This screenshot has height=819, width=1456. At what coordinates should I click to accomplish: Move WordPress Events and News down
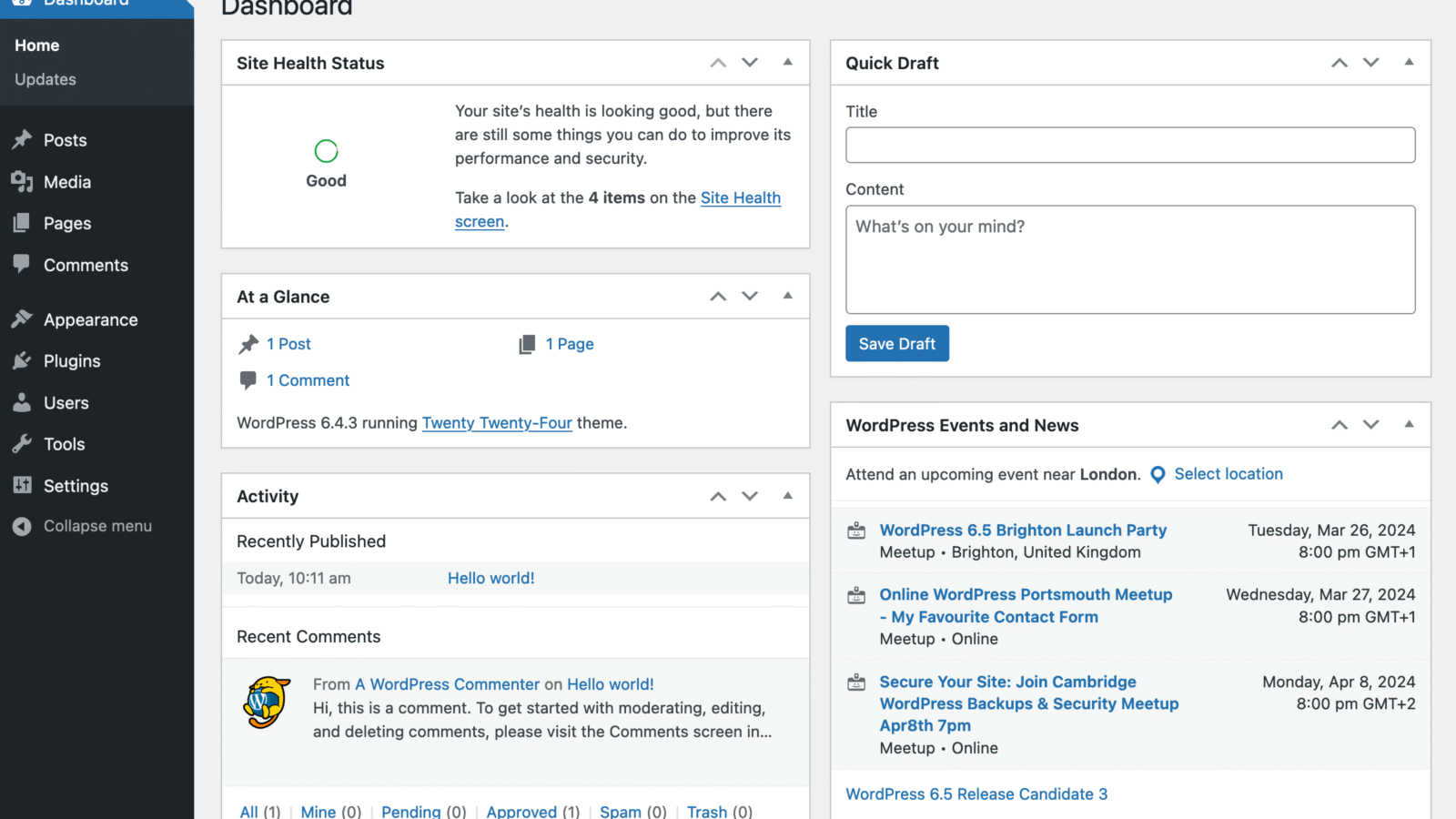point(1370,424)
